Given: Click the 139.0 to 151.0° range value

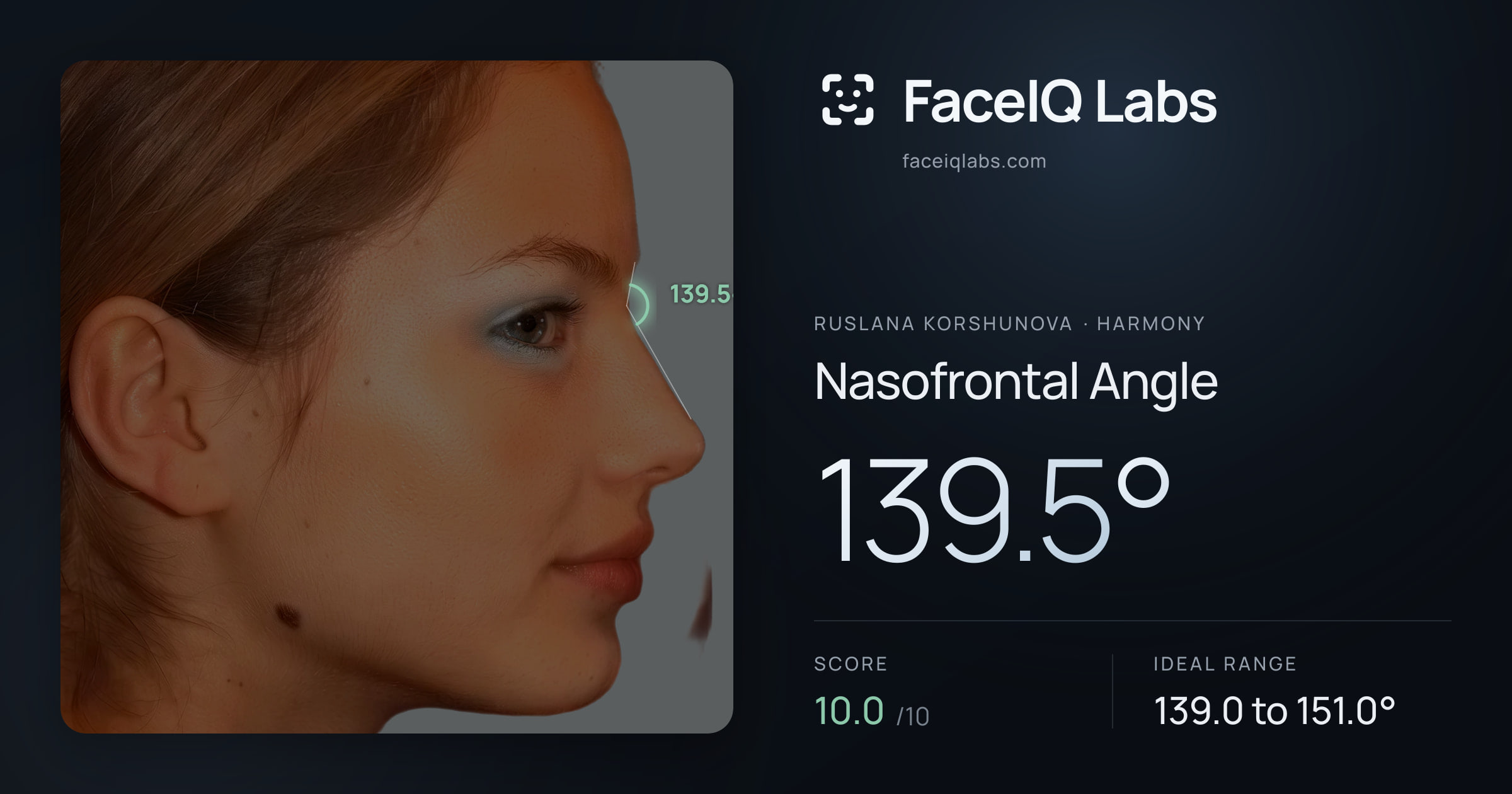Looking at the screenshot, I should pyautogui.click(x=1274, y=711).
